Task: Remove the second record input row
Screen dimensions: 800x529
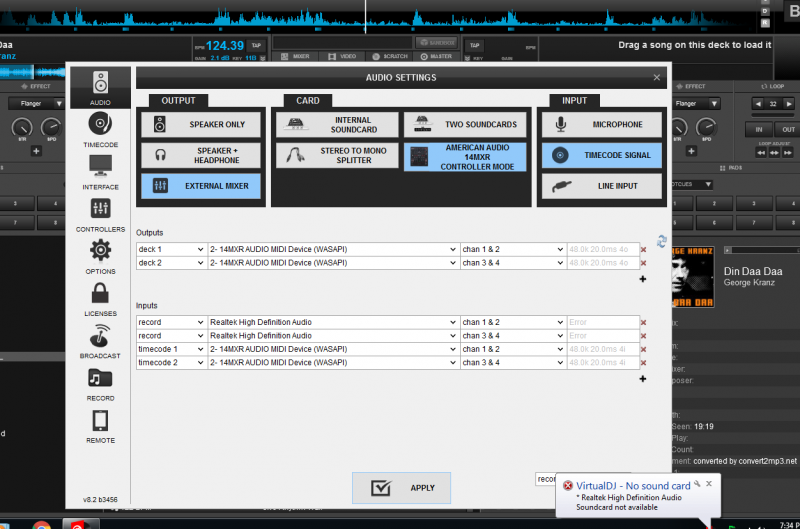Action: click(x=643, y=336)
